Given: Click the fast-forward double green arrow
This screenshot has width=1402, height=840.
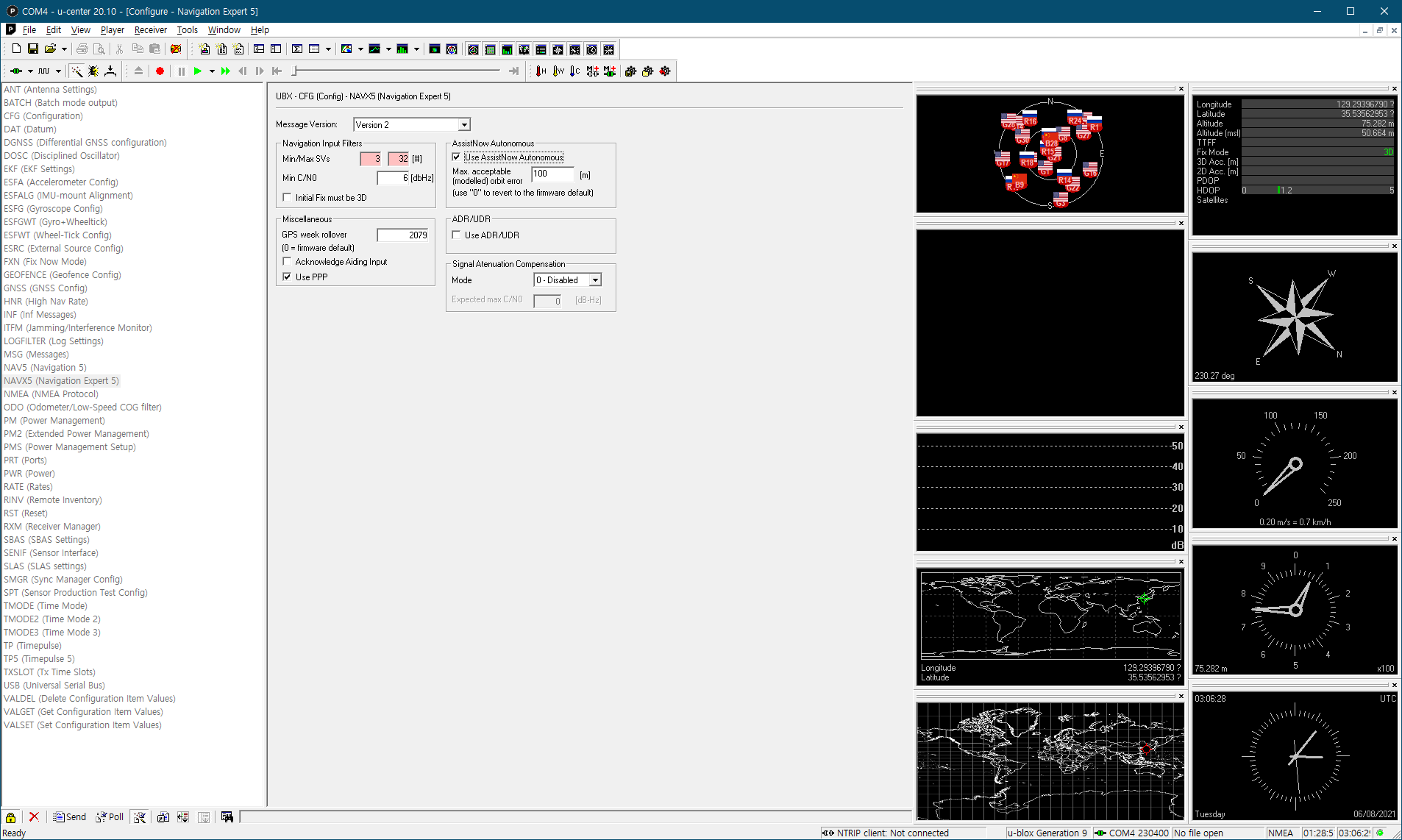Looking at the screenshot, I should tap(226, 71).
